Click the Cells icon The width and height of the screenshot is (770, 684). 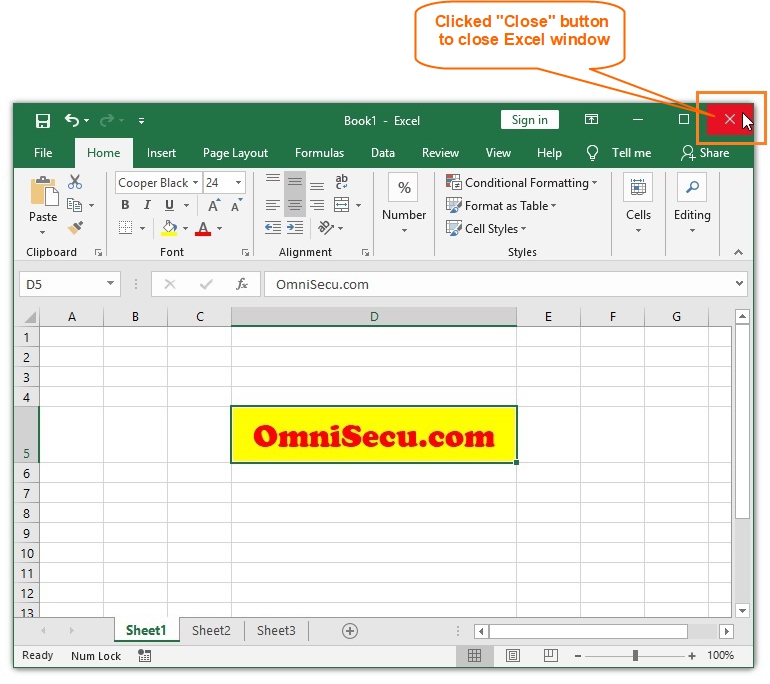click(638, 187)
